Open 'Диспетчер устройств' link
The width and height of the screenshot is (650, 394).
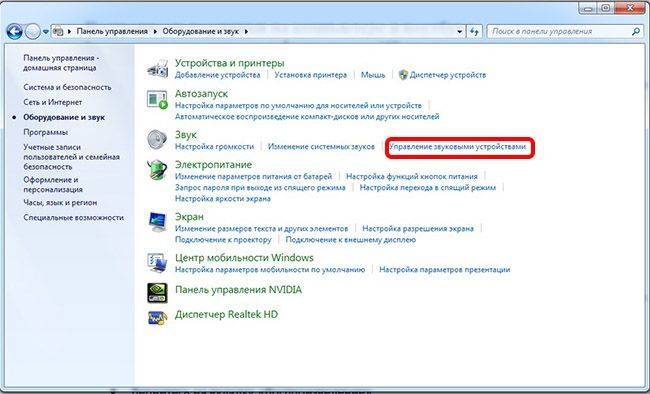(x=448, y=75)
